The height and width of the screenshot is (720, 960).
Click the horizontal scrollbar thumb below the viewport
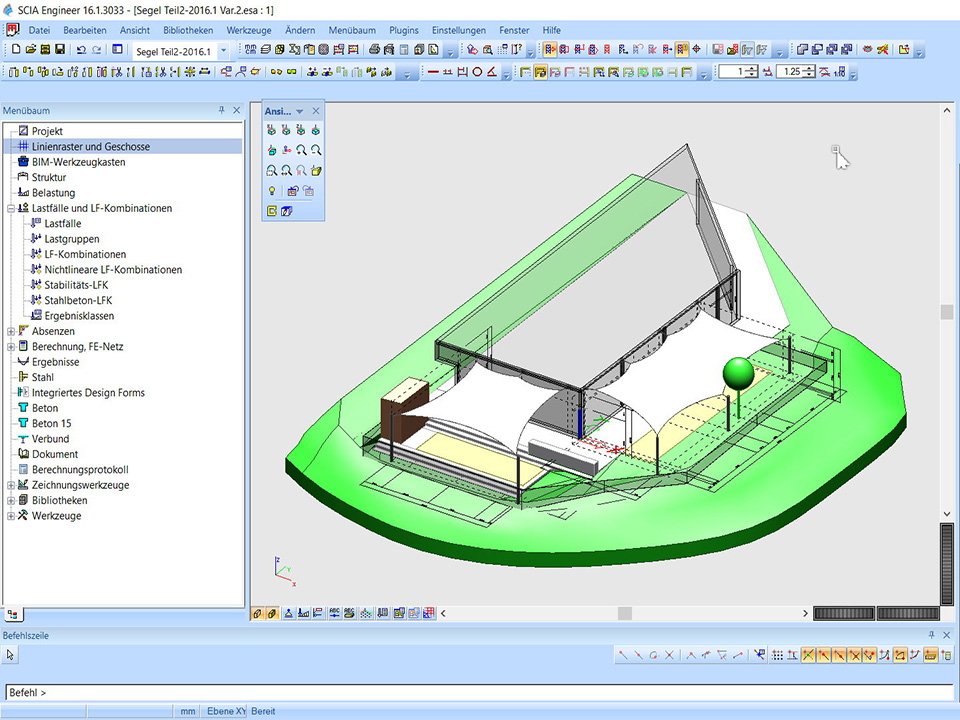click(624, 613)
